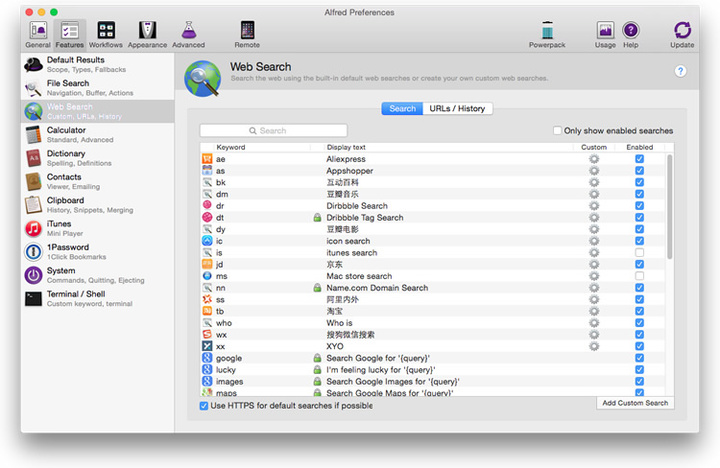Click the custom gear icon for Aliexpress
Viewport: 720px width, 468px height.
pos(594,159)
